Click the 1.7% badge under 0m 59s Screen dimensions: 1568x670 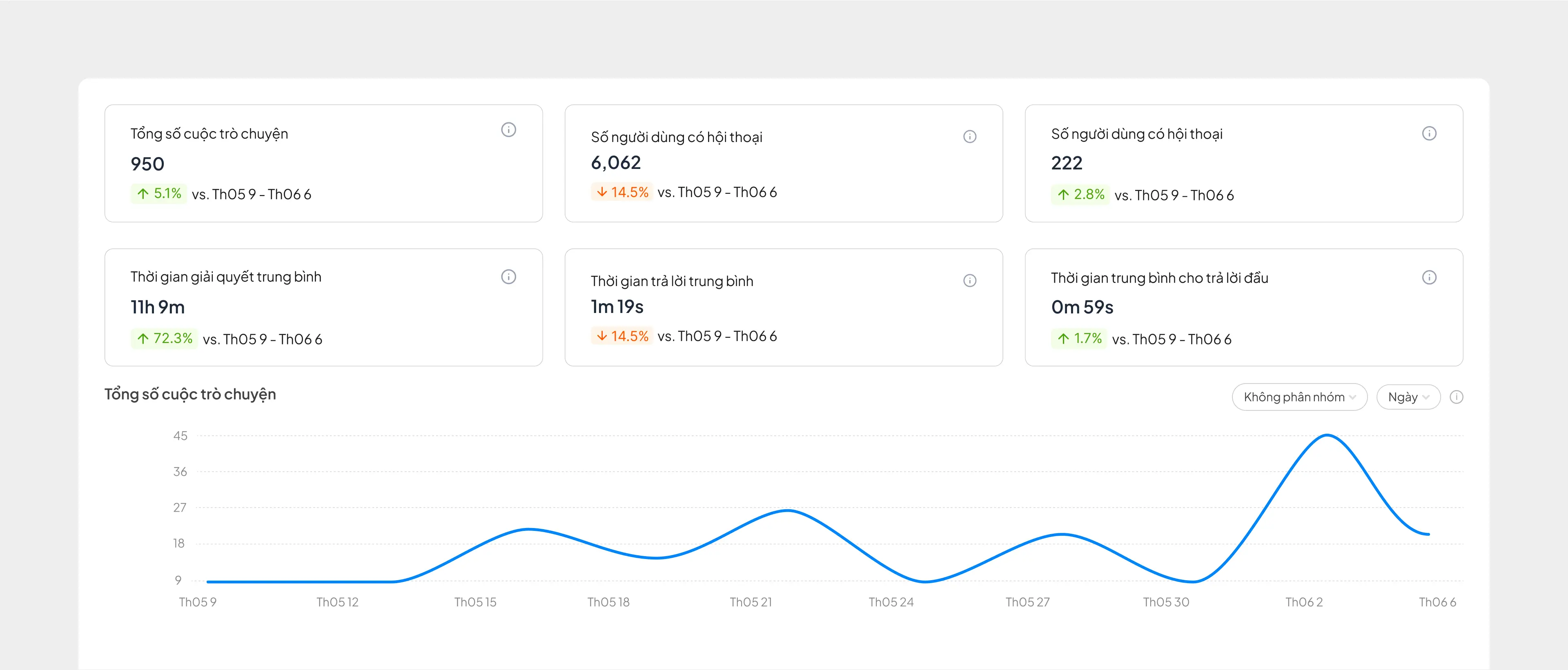(x=1079, y=338)
